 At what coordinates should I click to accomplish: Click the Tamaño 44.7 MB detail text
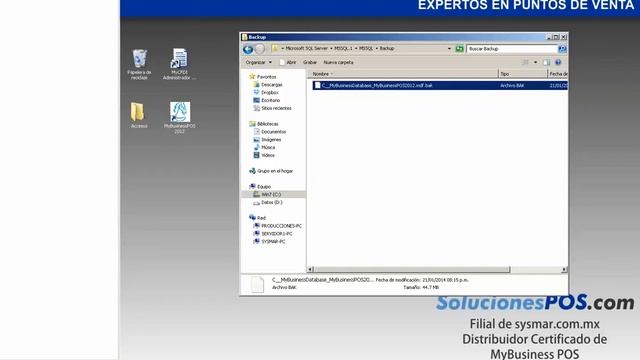[421, 287]
